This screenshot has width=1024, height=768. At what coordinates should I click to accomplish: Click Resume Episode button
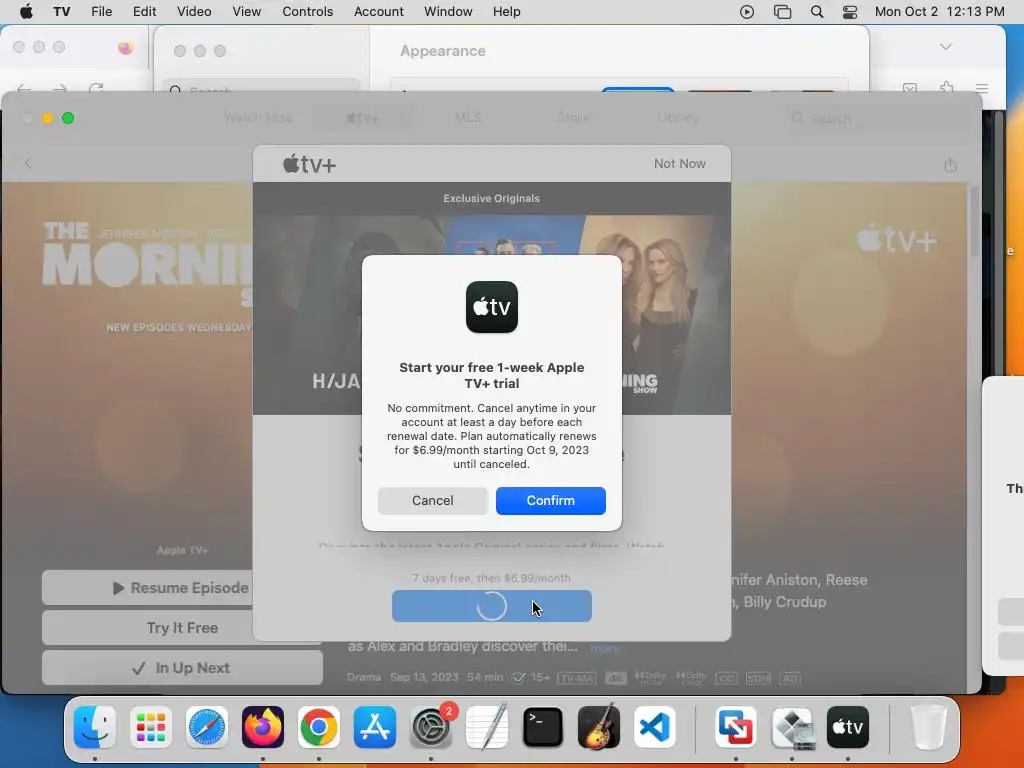pos(182,588)
